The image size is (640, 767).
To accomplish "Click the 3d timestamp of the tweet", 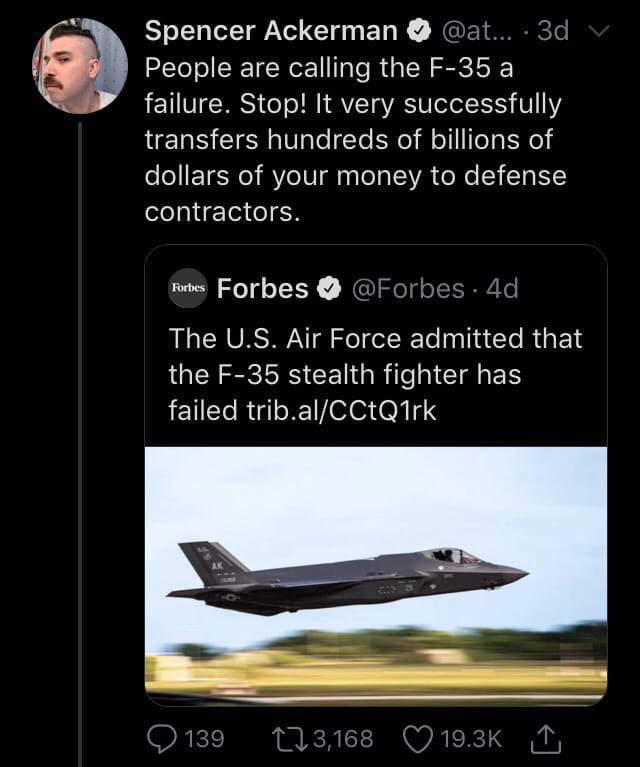I will pos(553,32).
